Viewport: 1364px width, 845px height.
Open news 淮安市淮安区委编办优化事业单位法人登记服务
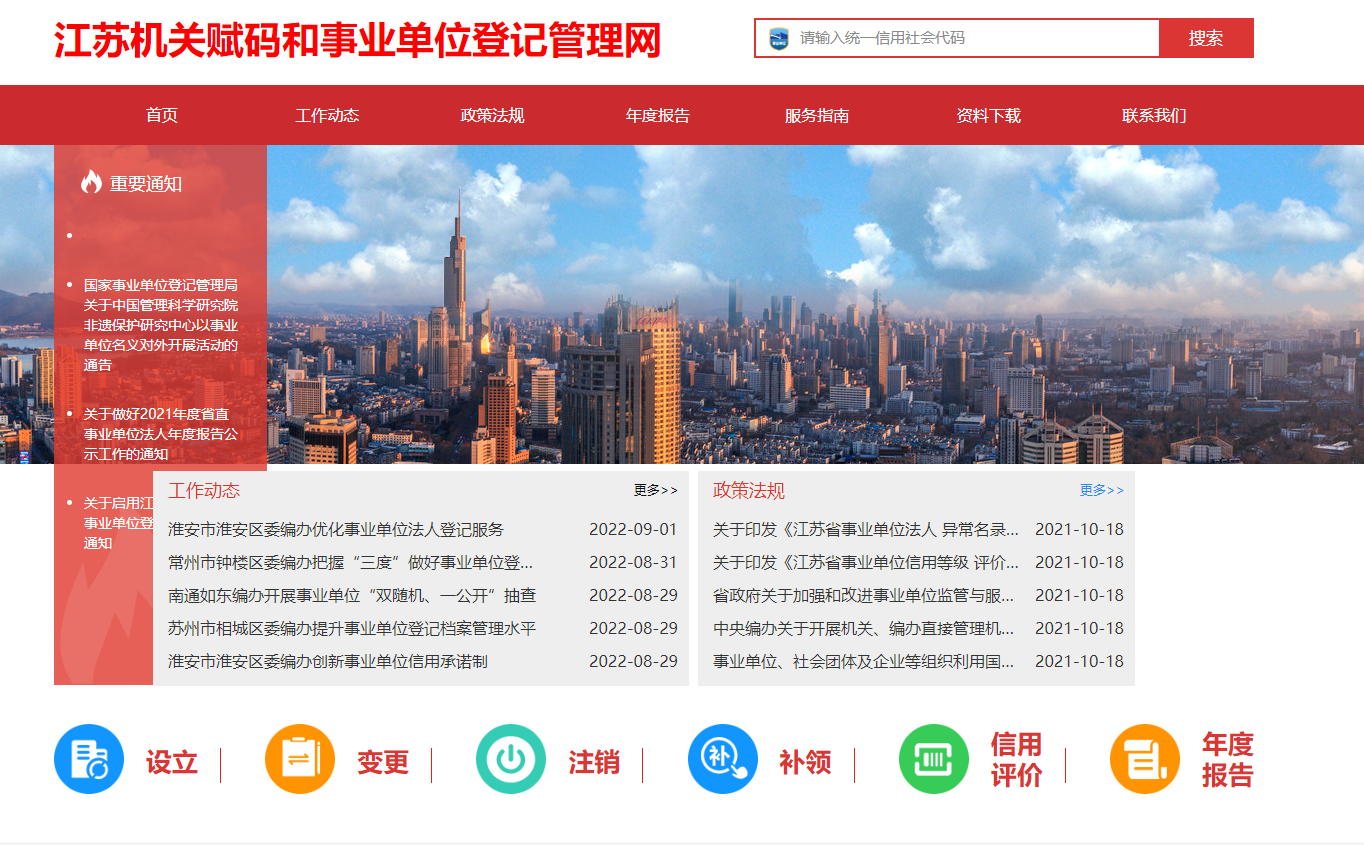coord(336,529)
